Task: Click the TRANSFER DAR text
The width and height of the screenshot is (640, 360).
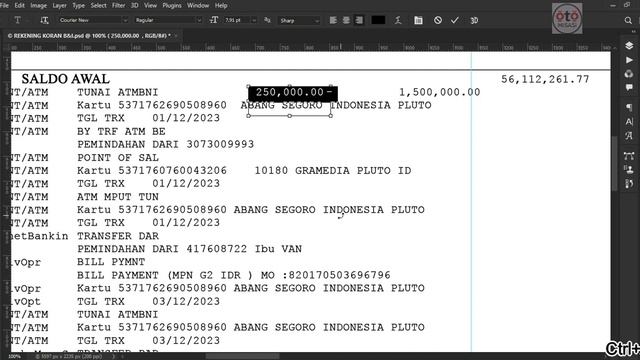Action: coord(118,236)
